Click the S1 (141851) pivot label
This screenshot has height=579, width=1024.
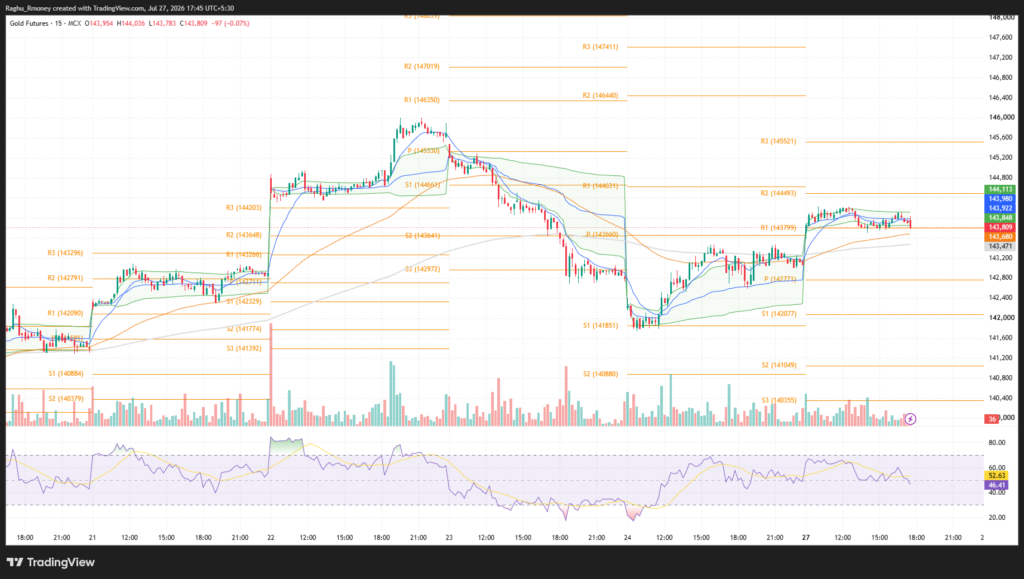pos(601,325)
